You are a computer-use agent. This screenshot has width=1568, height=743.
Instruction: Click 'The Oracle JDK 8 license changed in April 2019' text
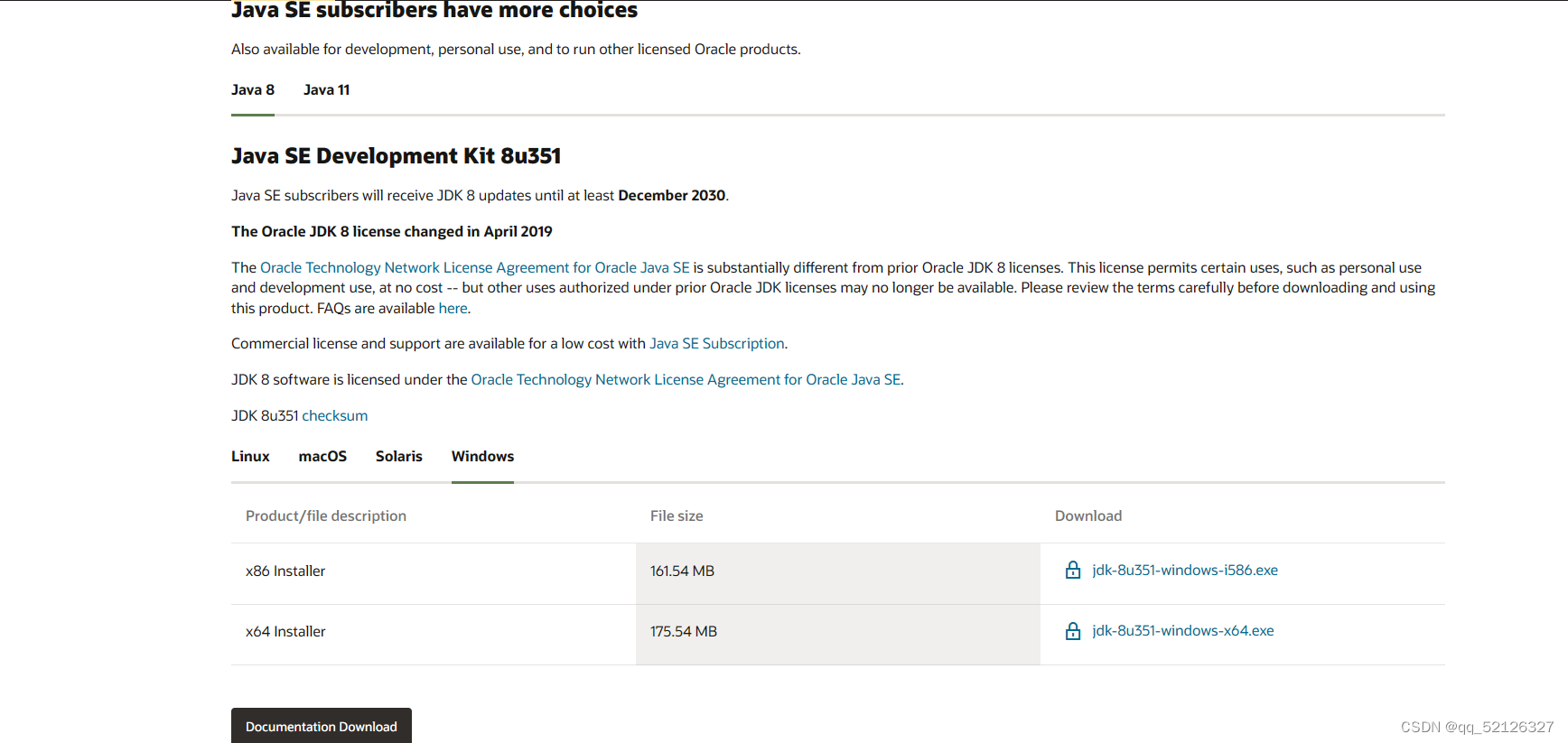coord(392,231)
